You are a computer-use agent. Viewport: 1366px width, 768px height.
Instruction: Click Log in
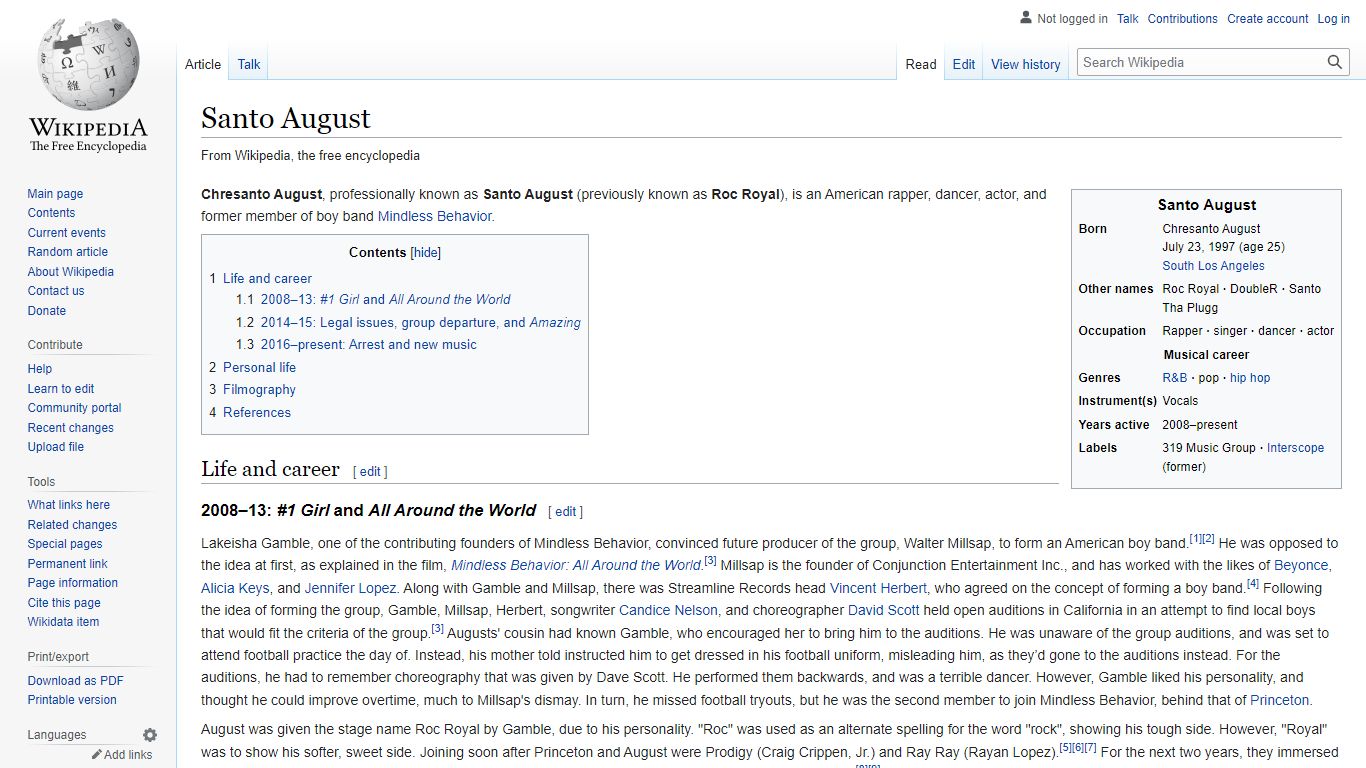pyautogui.click(x=1334, y=19)
